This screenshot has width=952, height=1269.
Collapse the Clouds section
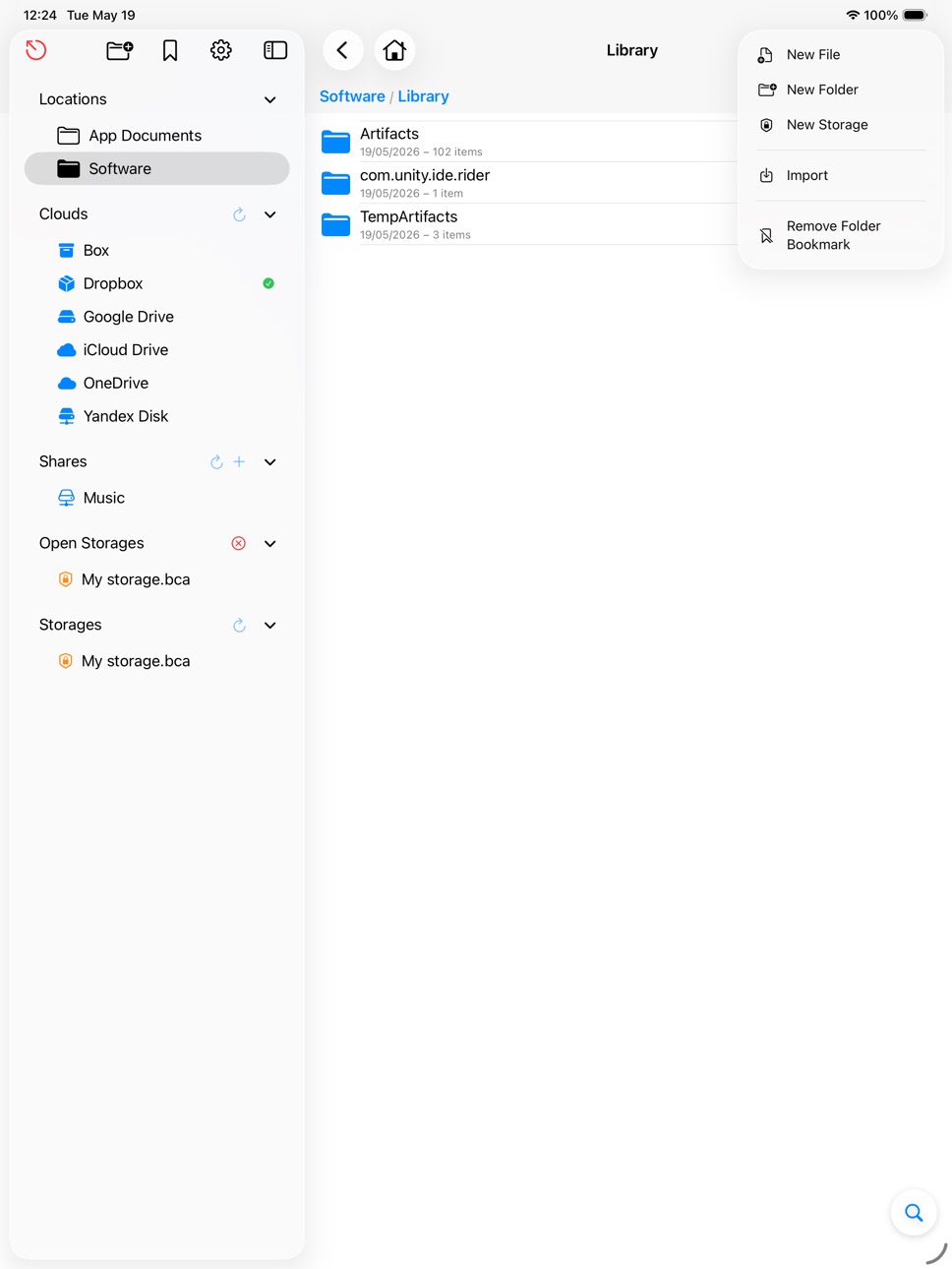pyautogui.click(x=270, y=214)
